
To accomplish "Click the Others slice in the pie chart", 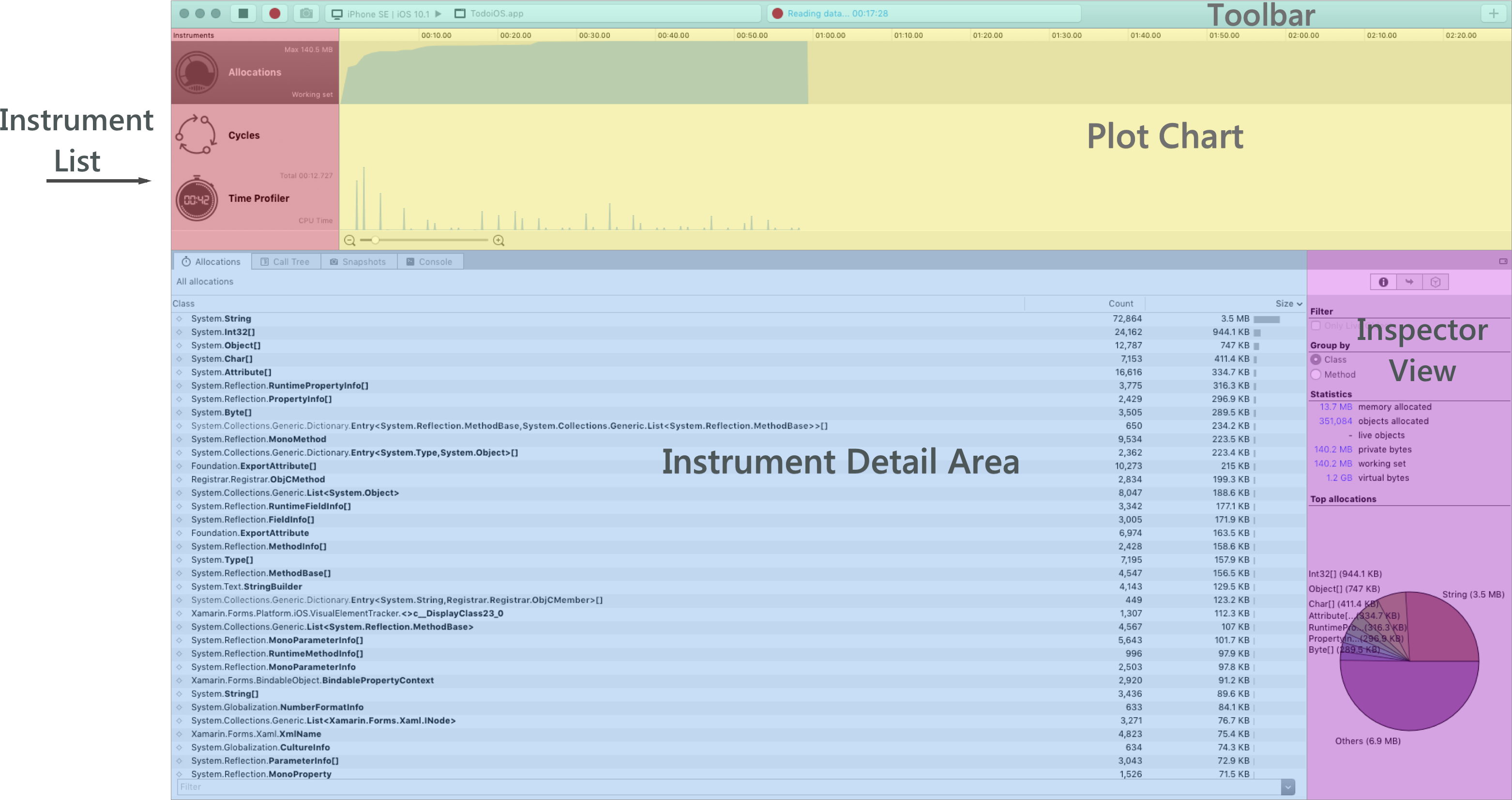I will point(1410,696).
